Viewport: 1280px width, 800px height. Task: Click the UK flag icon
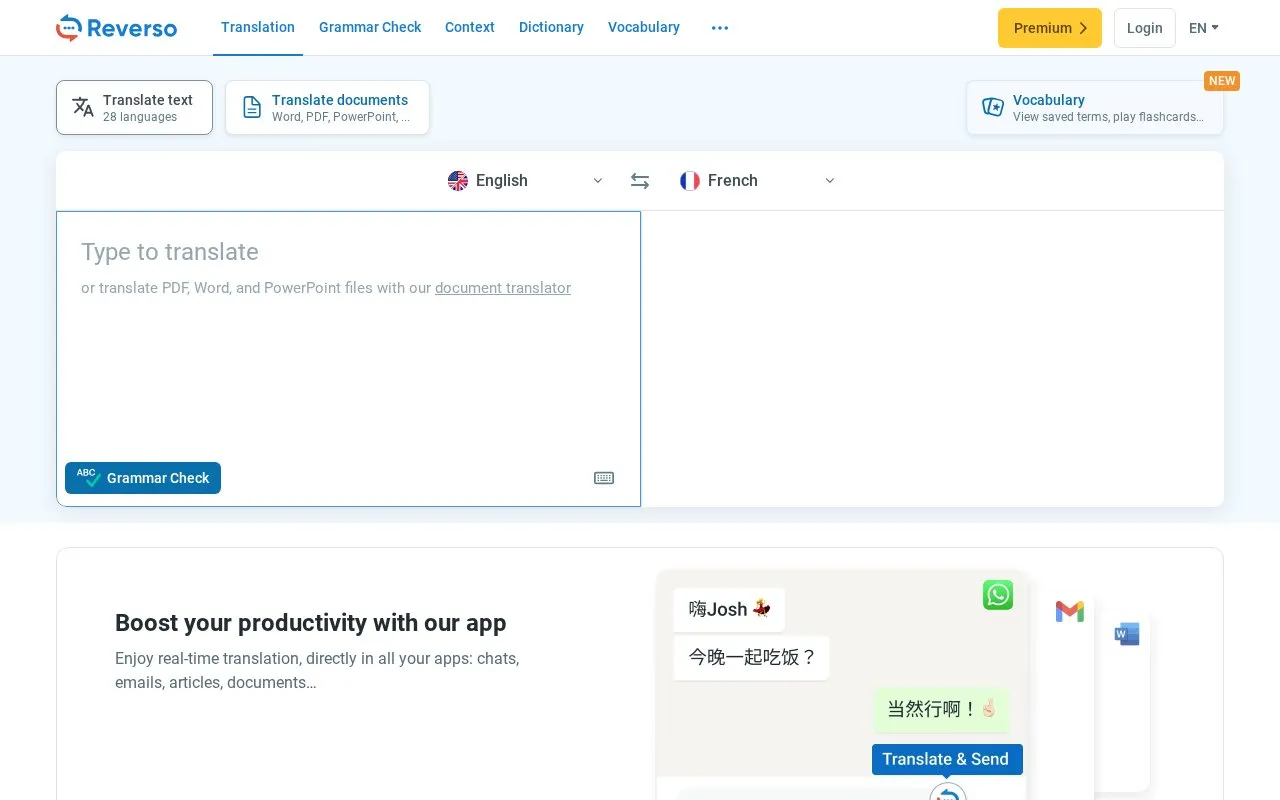[458, 181]
